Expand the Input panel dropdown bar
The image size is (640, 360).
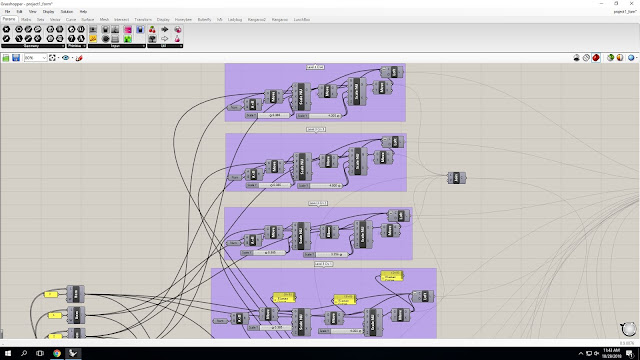pyautogui.click(x=117, y=46)
